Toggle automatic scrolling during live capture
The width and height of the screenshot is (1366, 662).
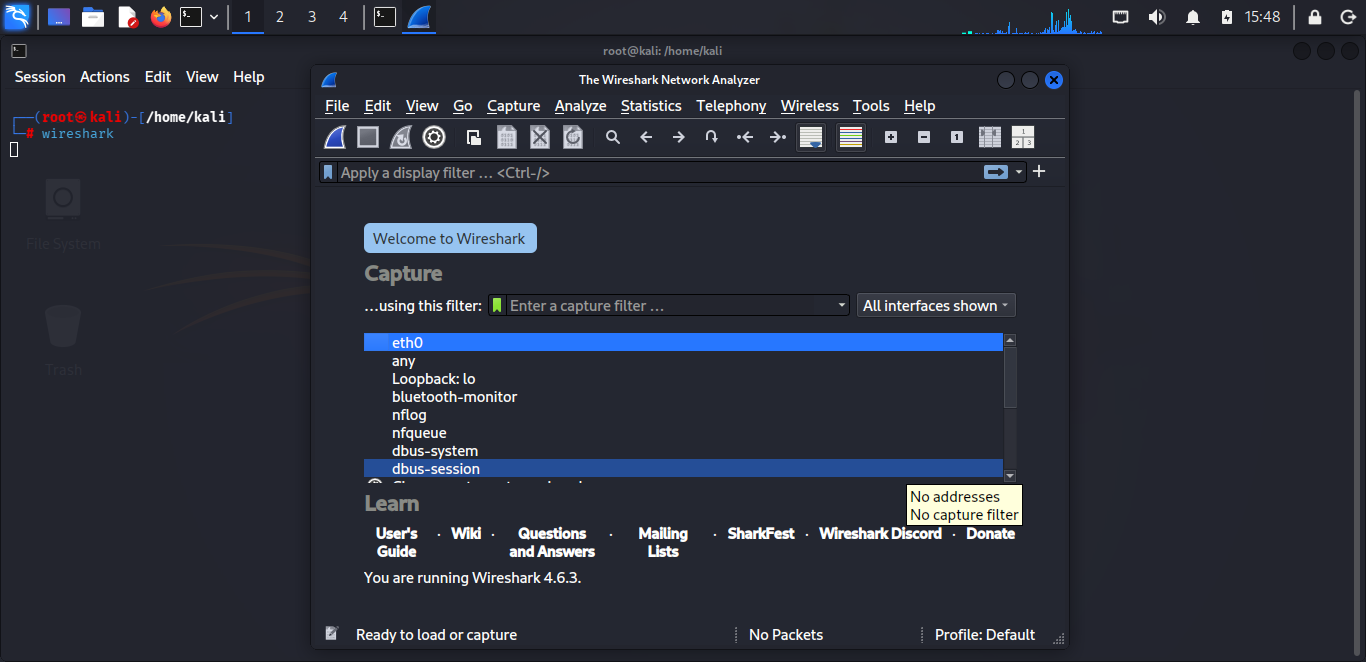[811, 137]
